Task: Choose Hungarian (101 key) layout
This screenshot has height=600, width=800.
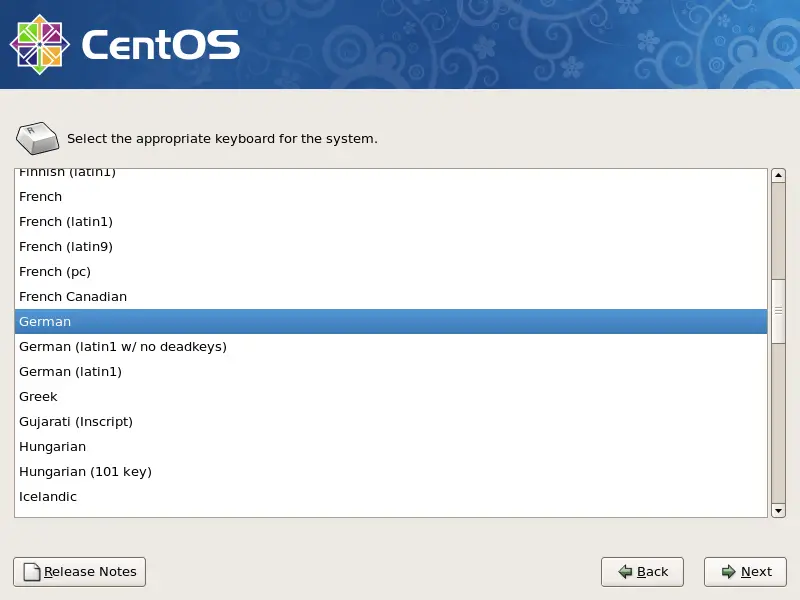Action: click(391, 471)
